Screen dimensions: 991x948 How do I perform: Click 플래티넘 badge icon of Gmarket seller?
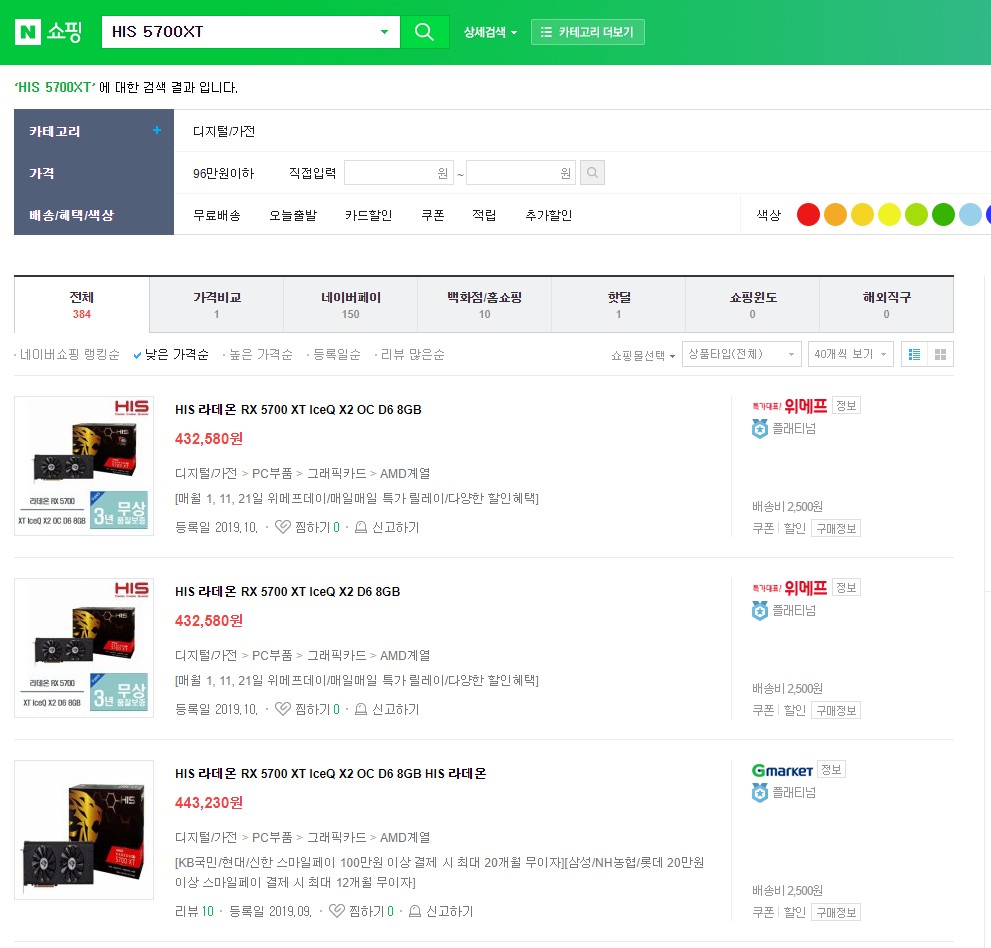(760, 793)
